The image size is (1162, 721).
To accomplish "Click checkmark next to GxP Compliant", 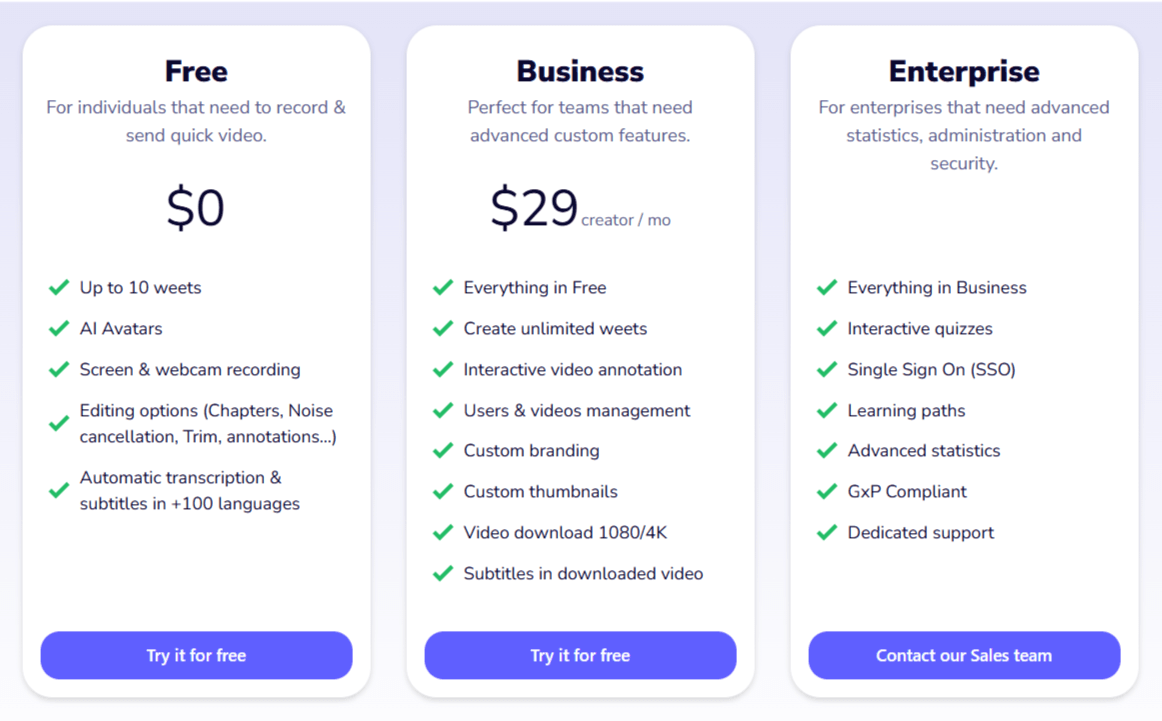I will tap(827, 492).
